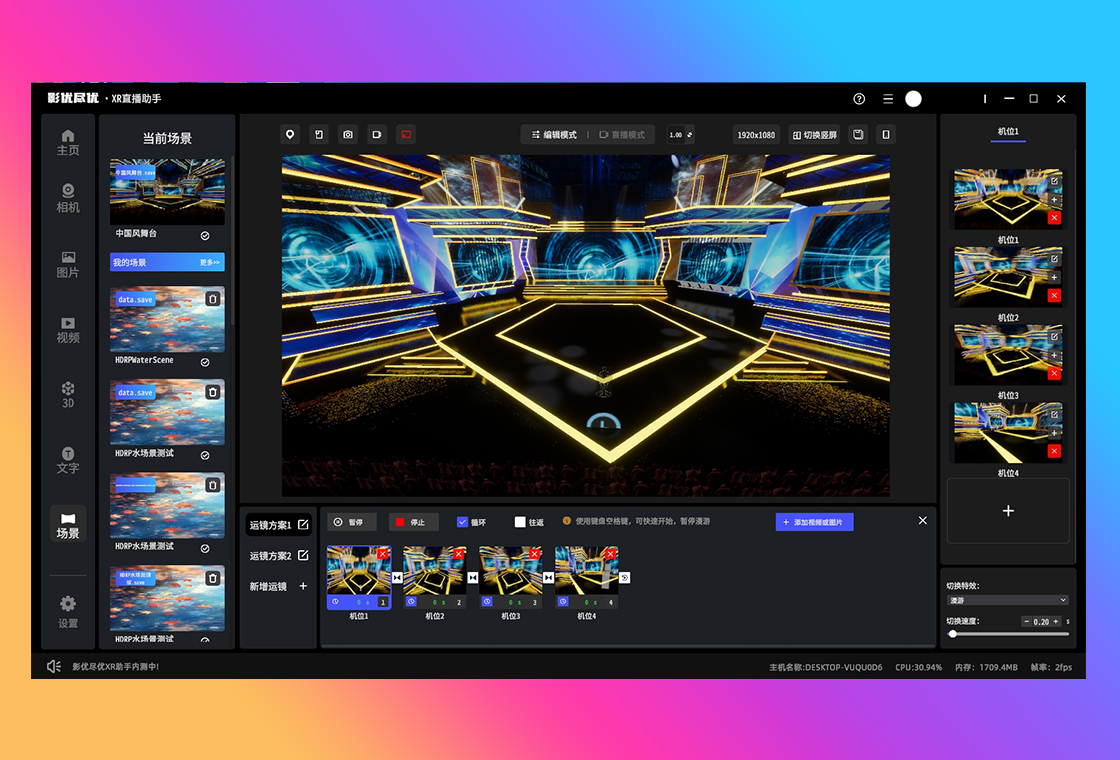Open the 3D section in the sidebar

pyautogui.click(x=68, y=393)
